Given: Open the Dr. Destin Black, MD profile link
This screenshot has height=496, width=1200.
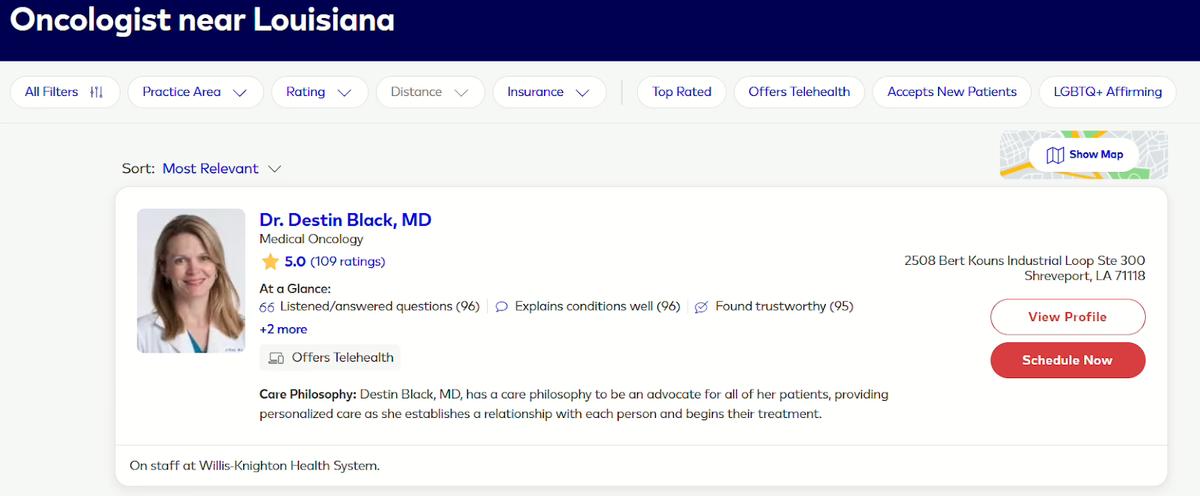Looking at the screenshot, I should tap(345, 220).
